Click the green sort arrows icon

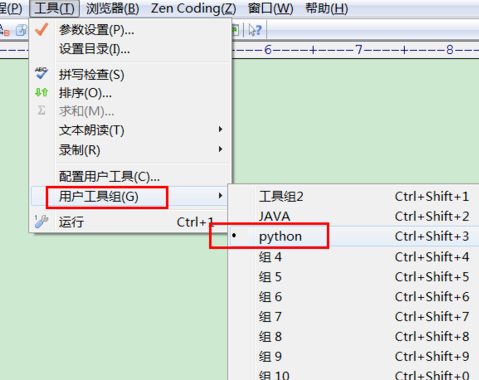coord(41,92)
